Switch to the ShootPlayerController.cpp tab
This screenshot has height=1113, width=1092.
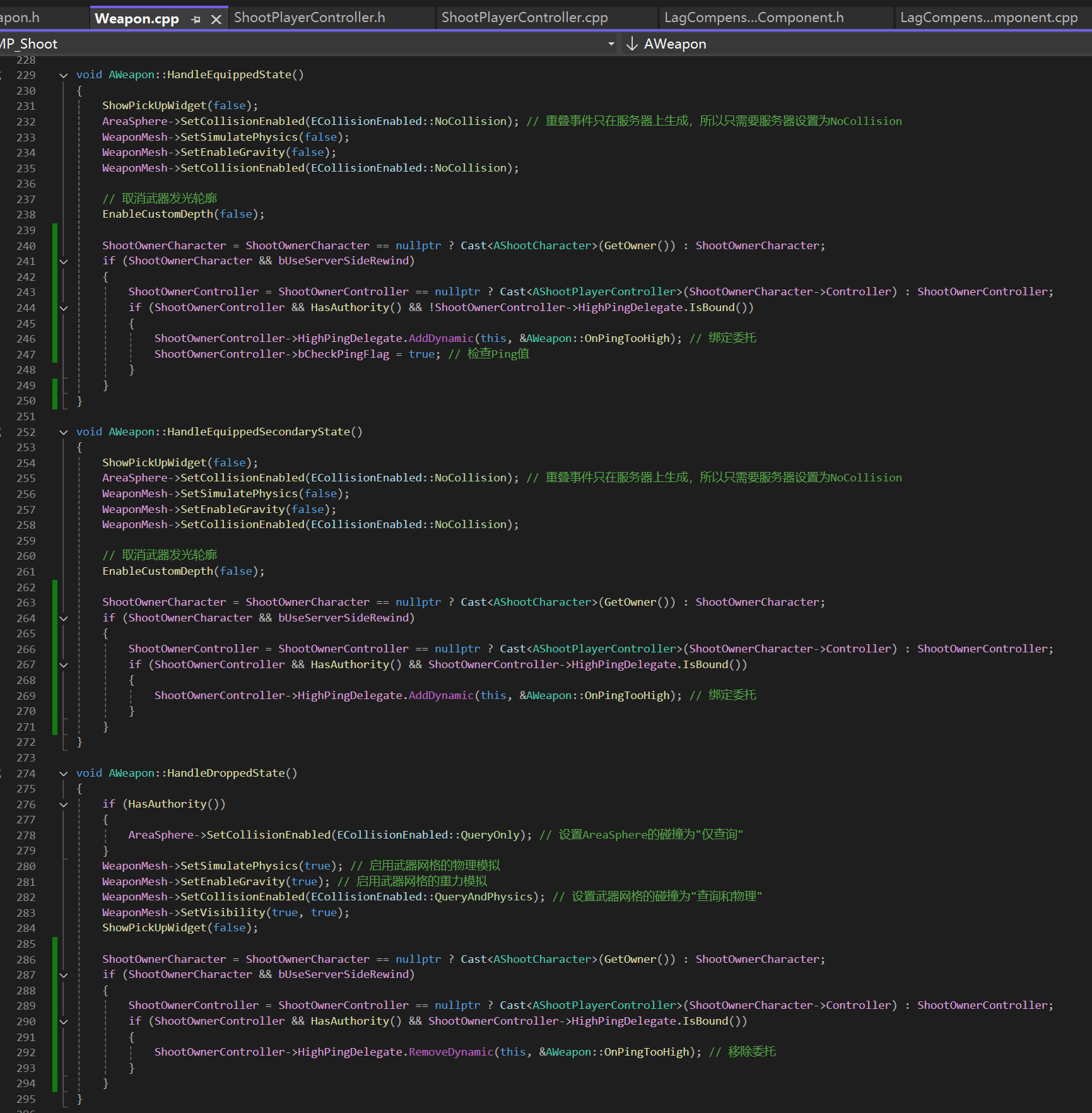(x=525, y=18)
